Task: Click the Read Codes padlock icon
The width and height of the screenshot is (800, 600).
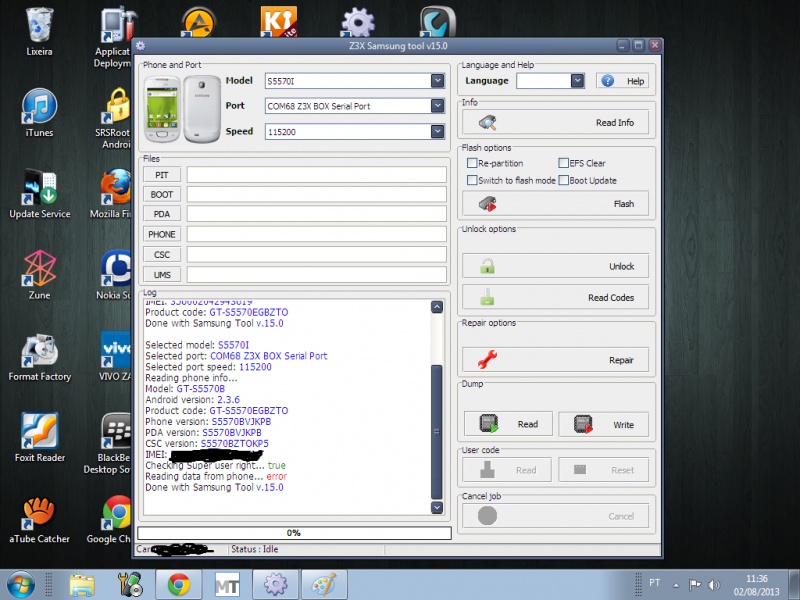Action: point(487,297)
